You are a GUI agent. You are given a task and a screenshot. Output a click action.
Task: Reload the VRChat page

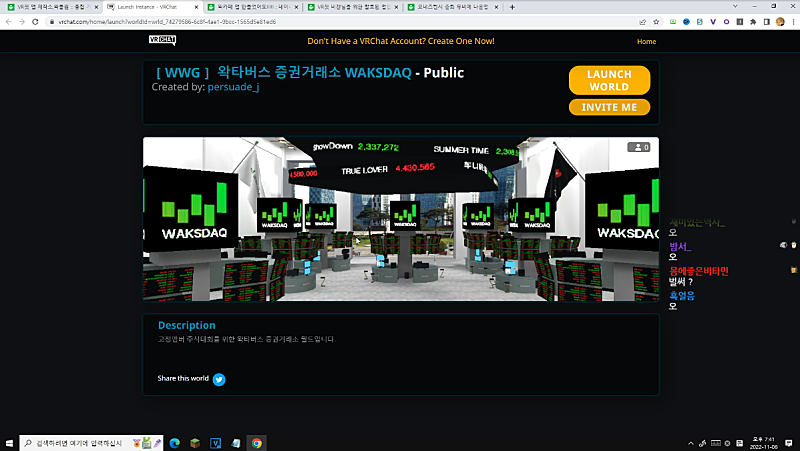point(35,22)
